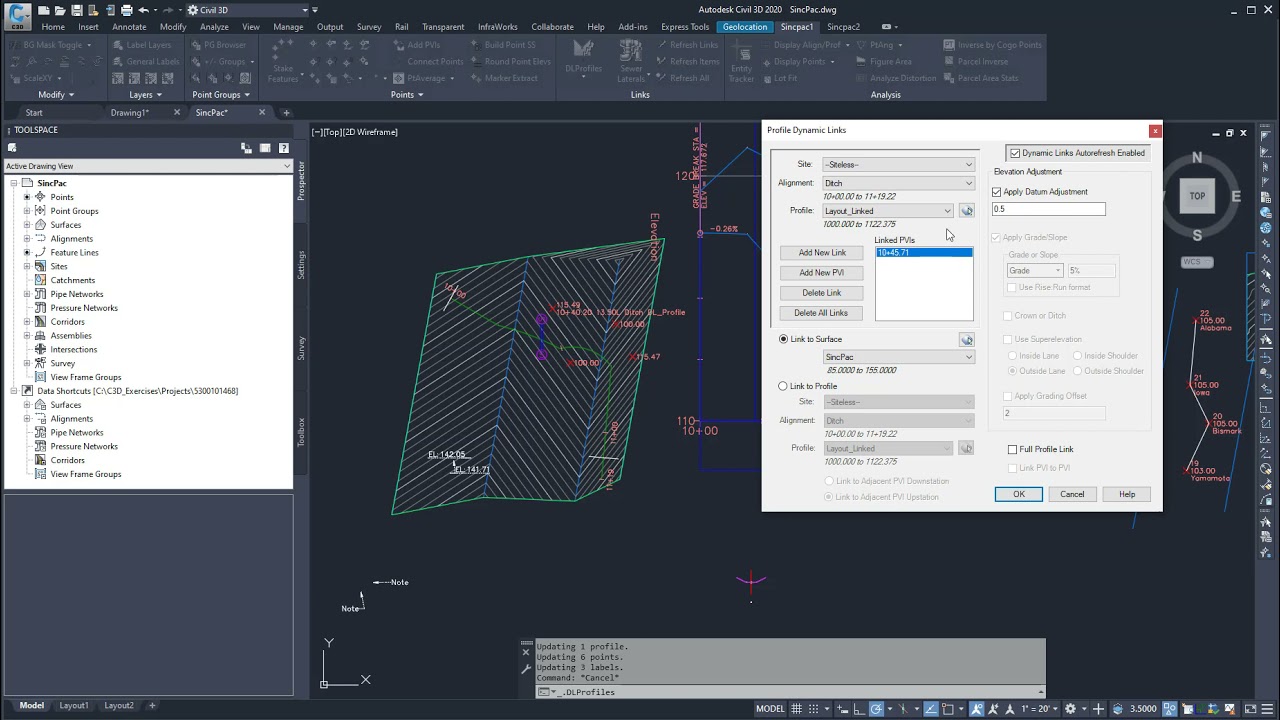
Task: Open the Alignment dropdown showing Ditch
Action: tap(898, 183)
